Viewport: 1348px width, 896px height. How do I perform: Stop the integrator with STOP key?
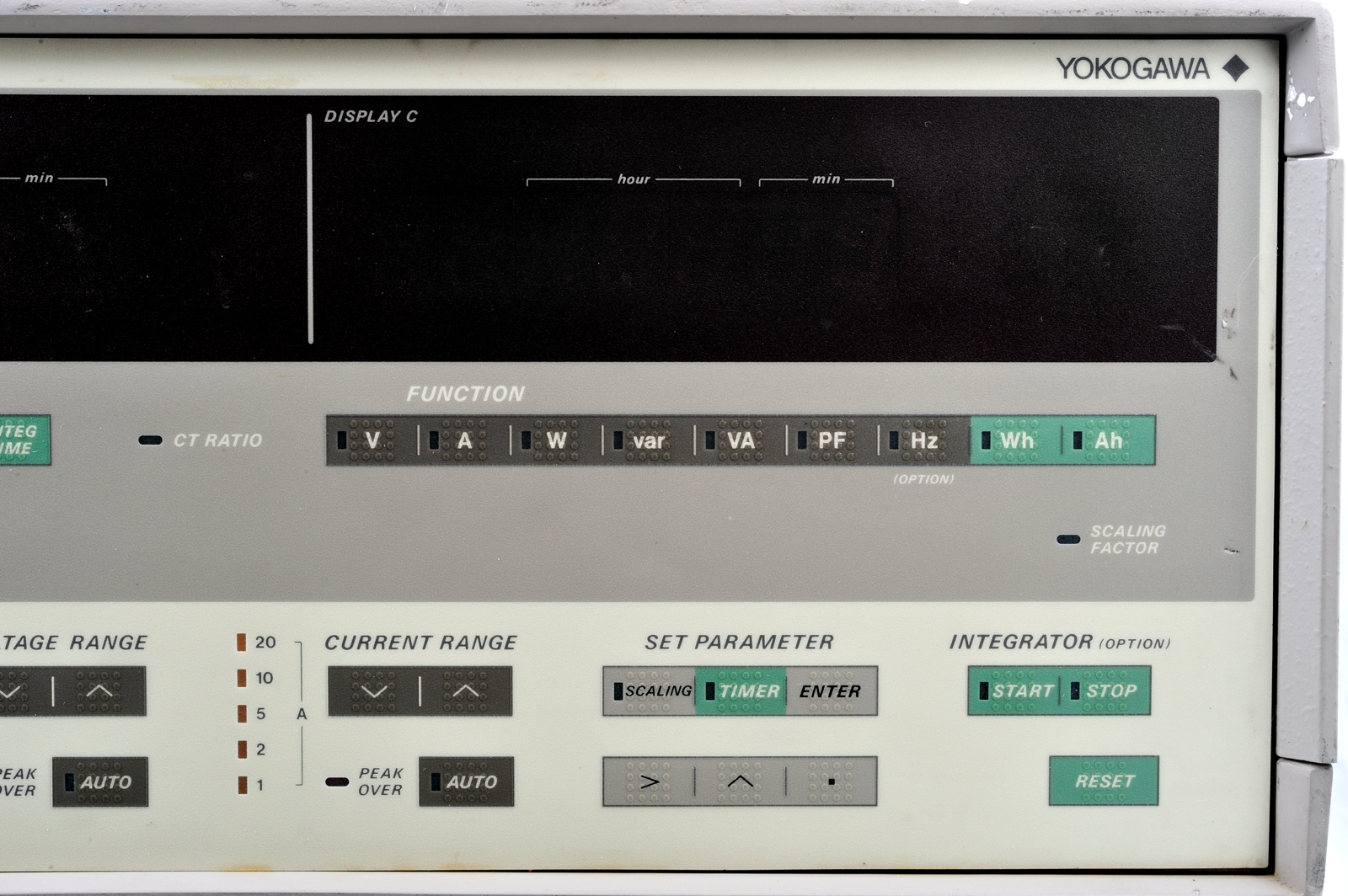(x=1105, y=691)
